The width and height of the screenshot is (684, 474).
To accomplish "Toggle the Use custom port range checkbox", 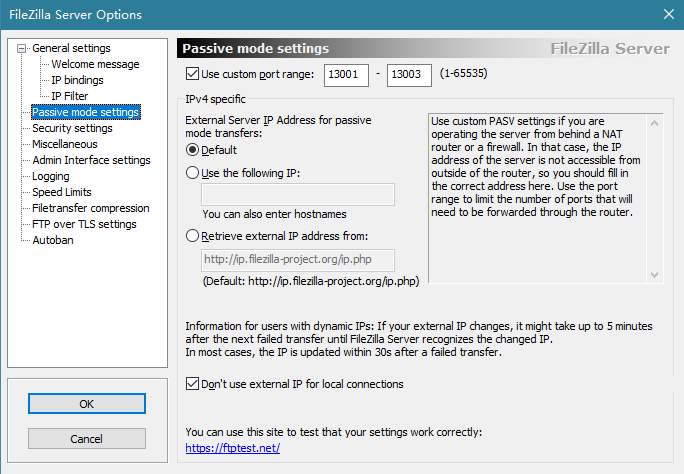I will click(x=192, y=74).
